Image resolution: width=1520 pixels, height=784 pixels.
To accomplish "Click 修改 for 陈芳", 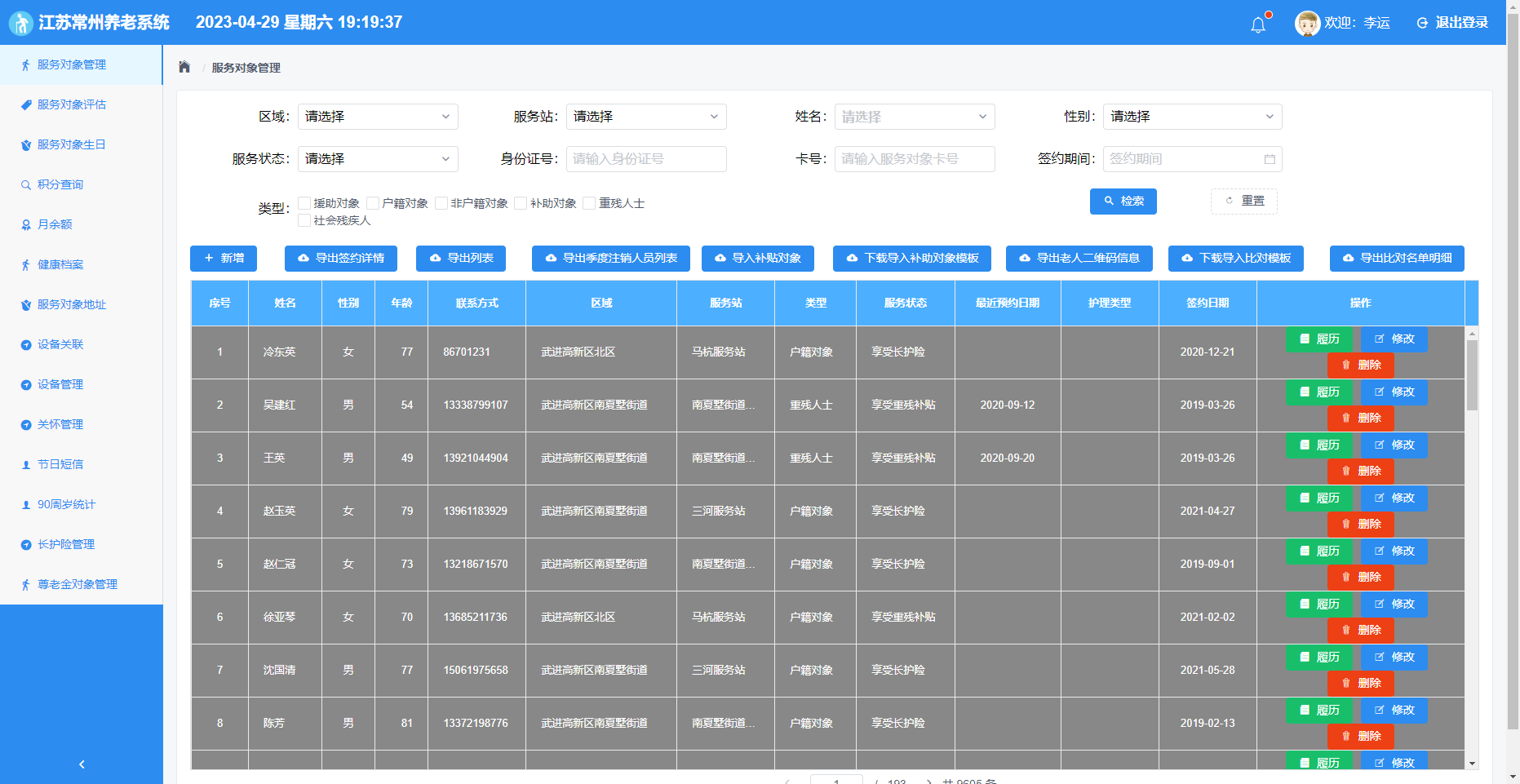I will pos(1394,711).
